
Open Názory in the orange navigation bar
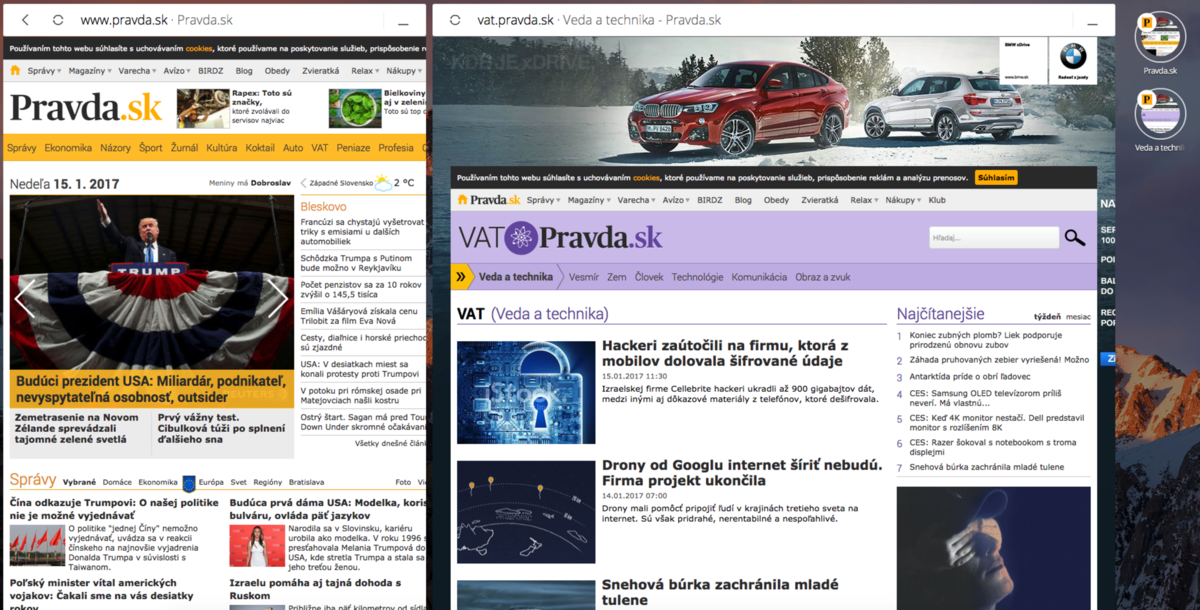(115, 148)
